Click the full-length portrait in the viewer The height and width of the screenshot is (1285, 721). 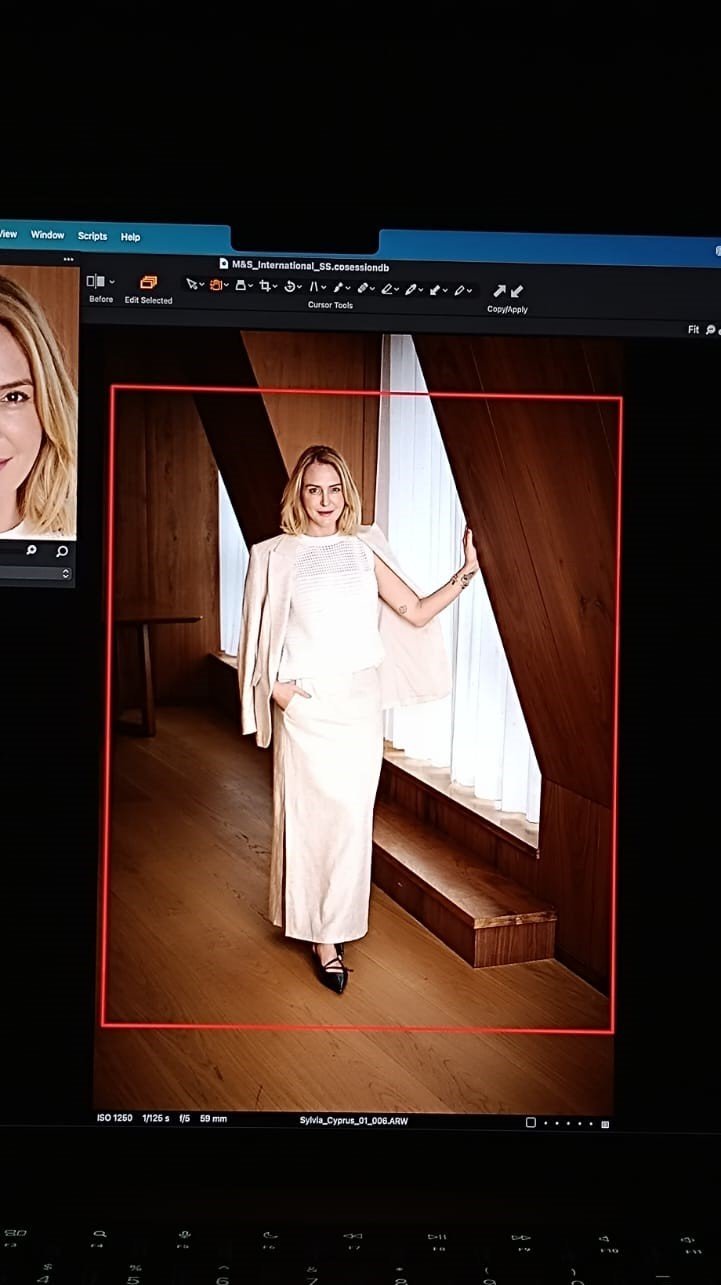coord(358,720)
